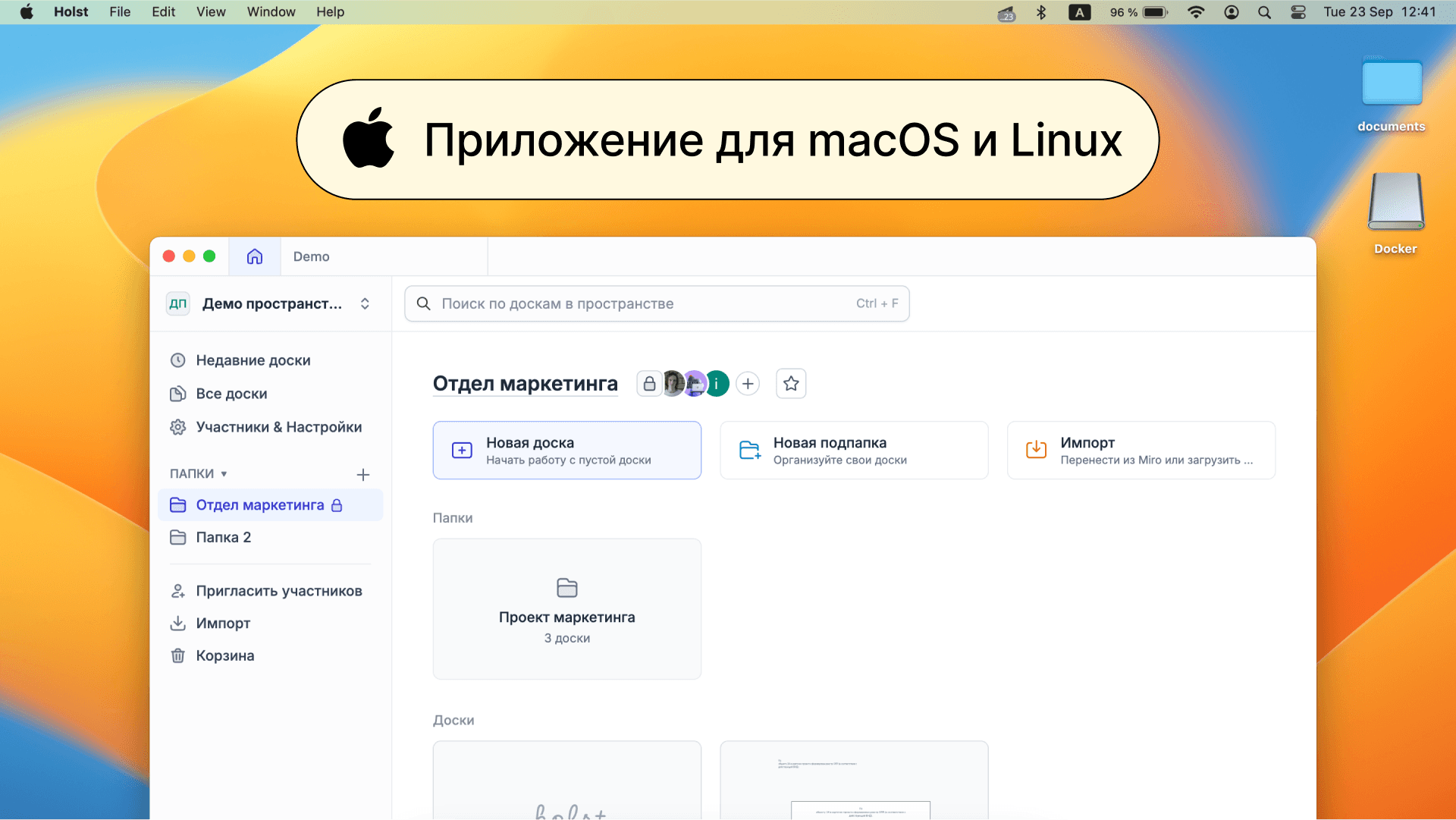Click the trash can icon beside Корзина
Image resolution: width=1456 pixels, height=820 pixels.
point(177,655)
